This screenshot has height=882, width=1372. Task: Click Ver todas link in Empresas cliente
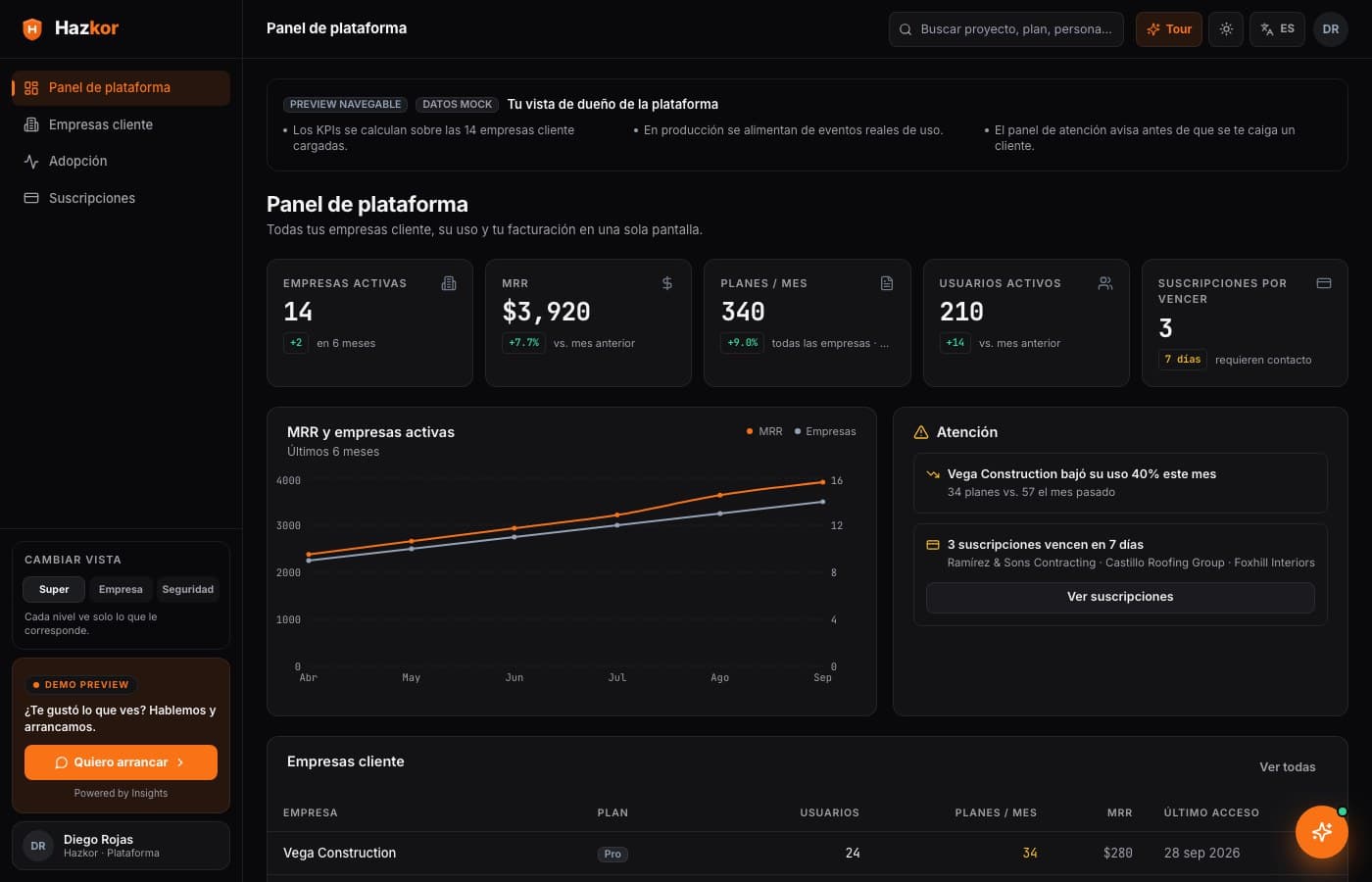pyautogui.click(x=1288, y=767)
